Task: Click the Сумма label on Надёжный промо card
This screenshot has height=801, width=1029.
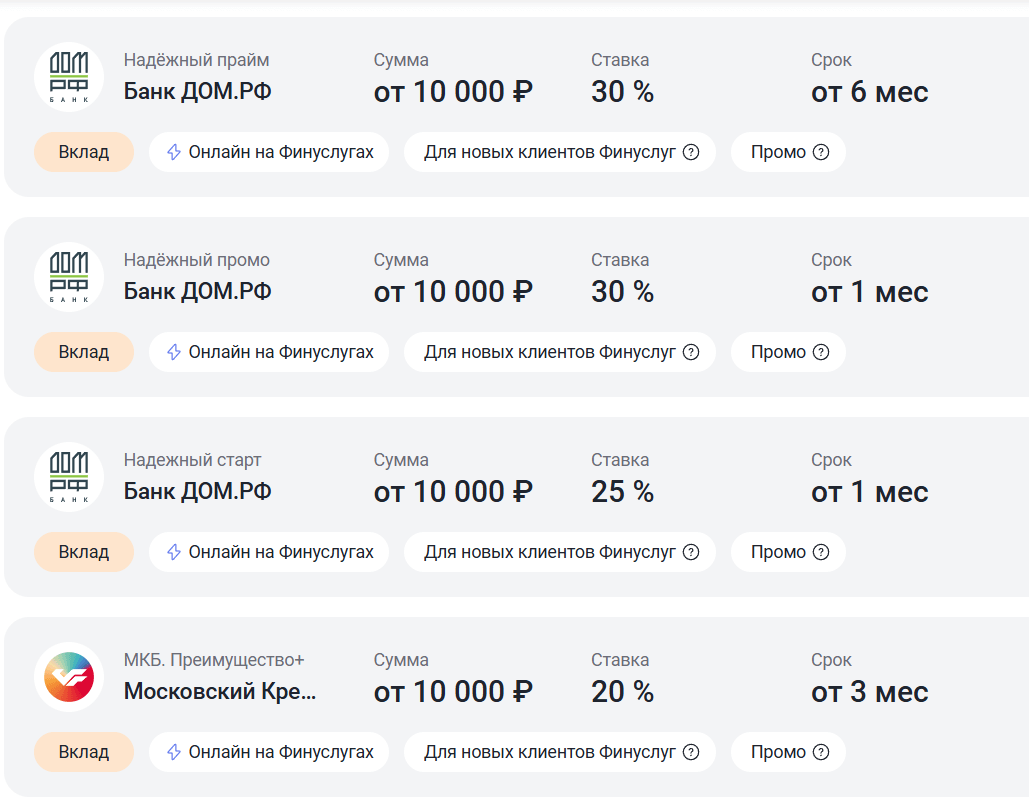Action: [401, 260]
